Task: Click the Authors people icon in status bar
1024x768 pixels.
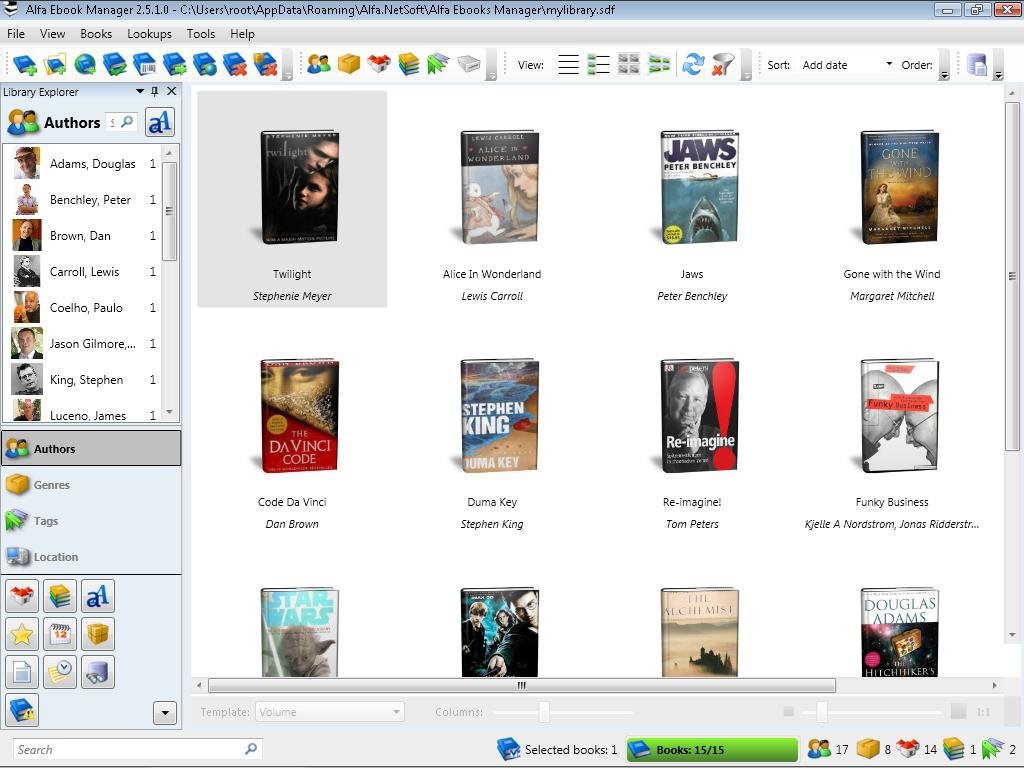Action: (x=818, y=749)
